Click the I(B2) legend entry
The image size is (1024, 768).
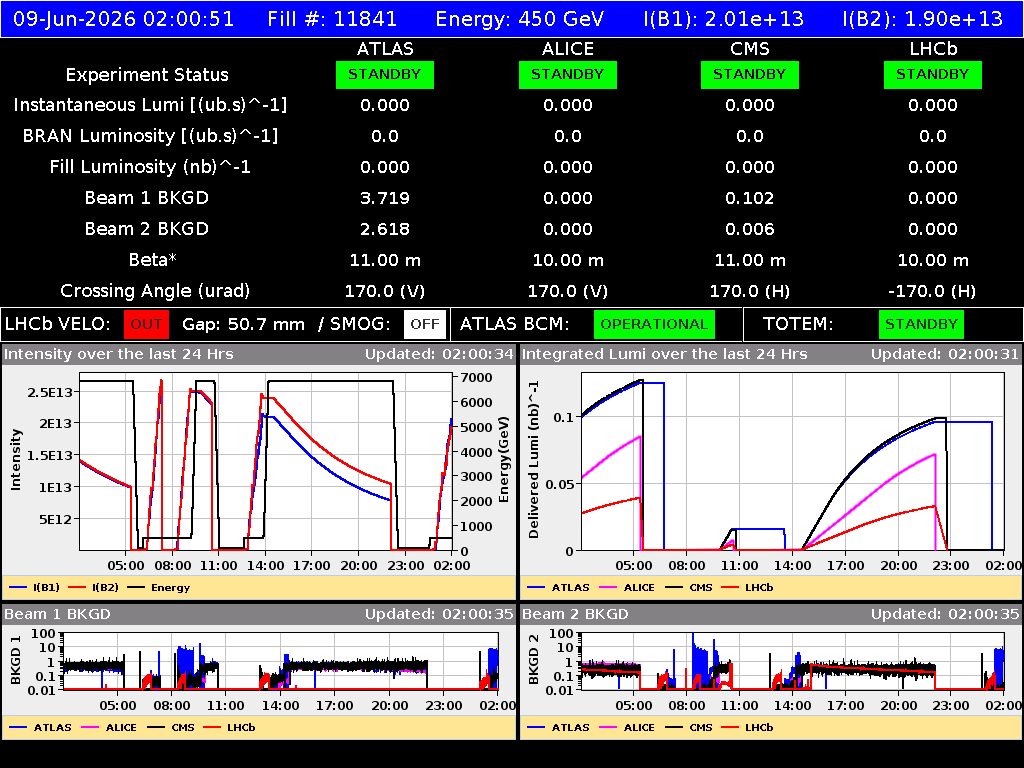pos(94,587)
